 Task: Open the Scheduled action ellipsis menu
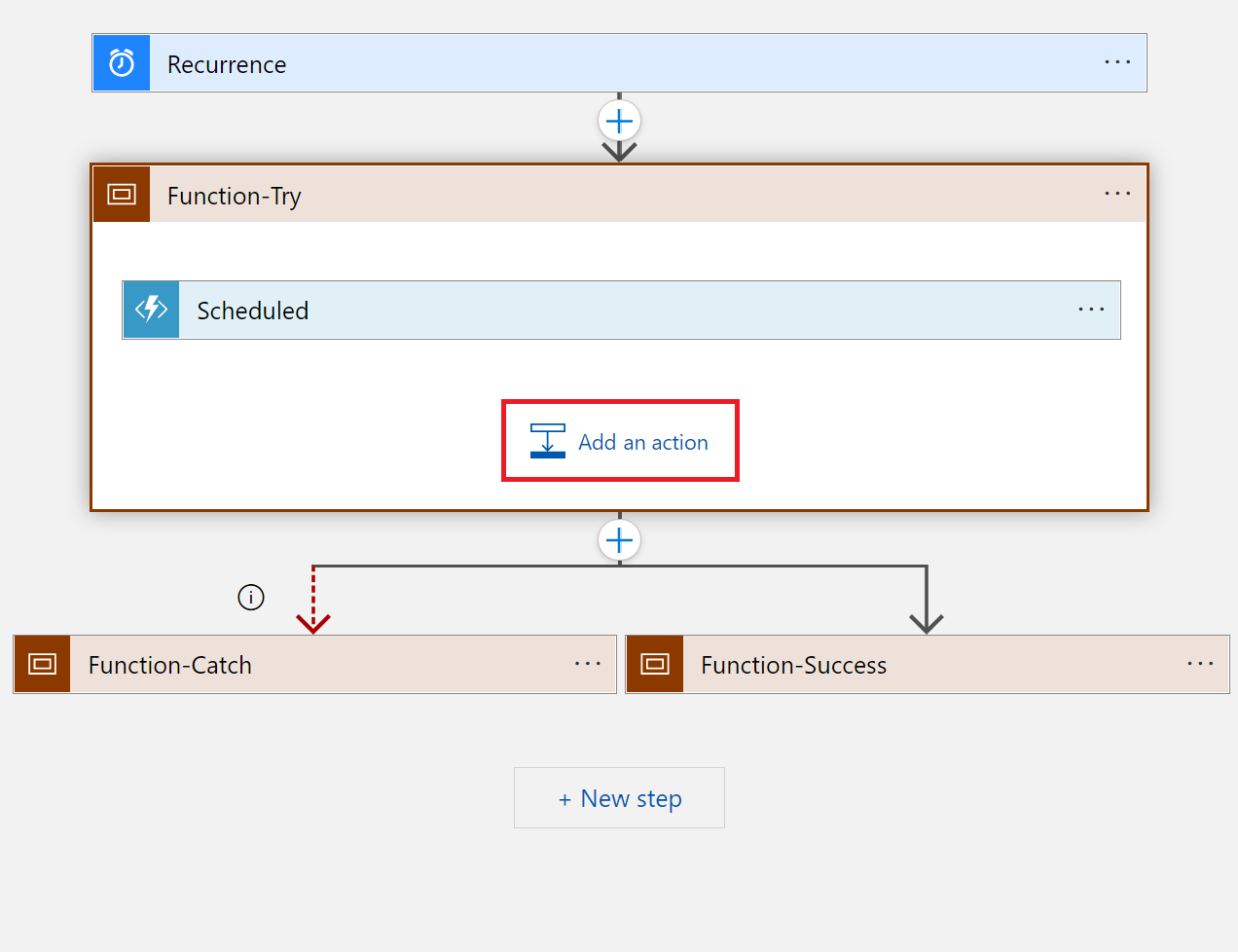tap(1091, 310)
